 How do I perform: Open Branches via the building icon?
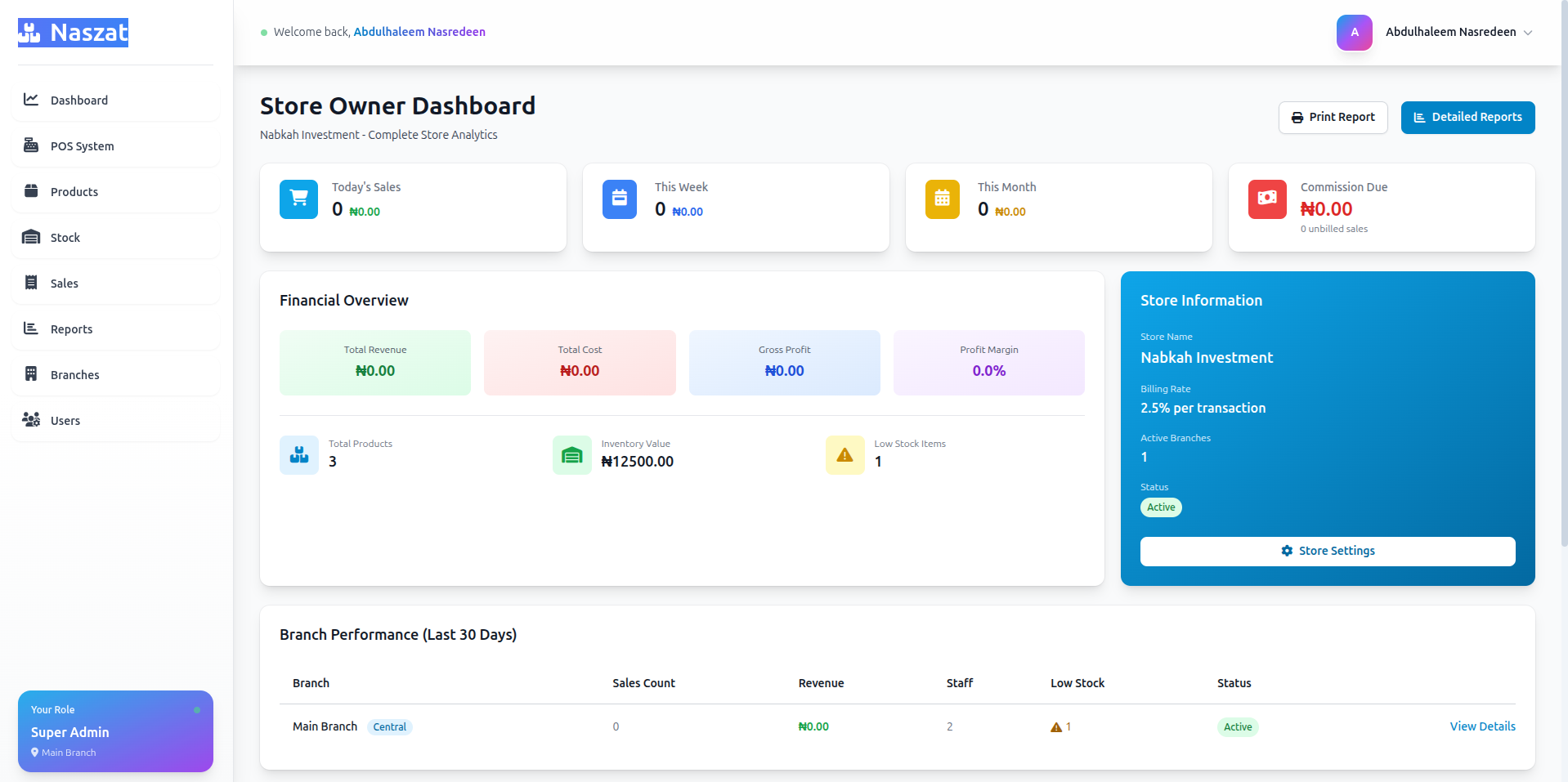(x=31, y=374)
